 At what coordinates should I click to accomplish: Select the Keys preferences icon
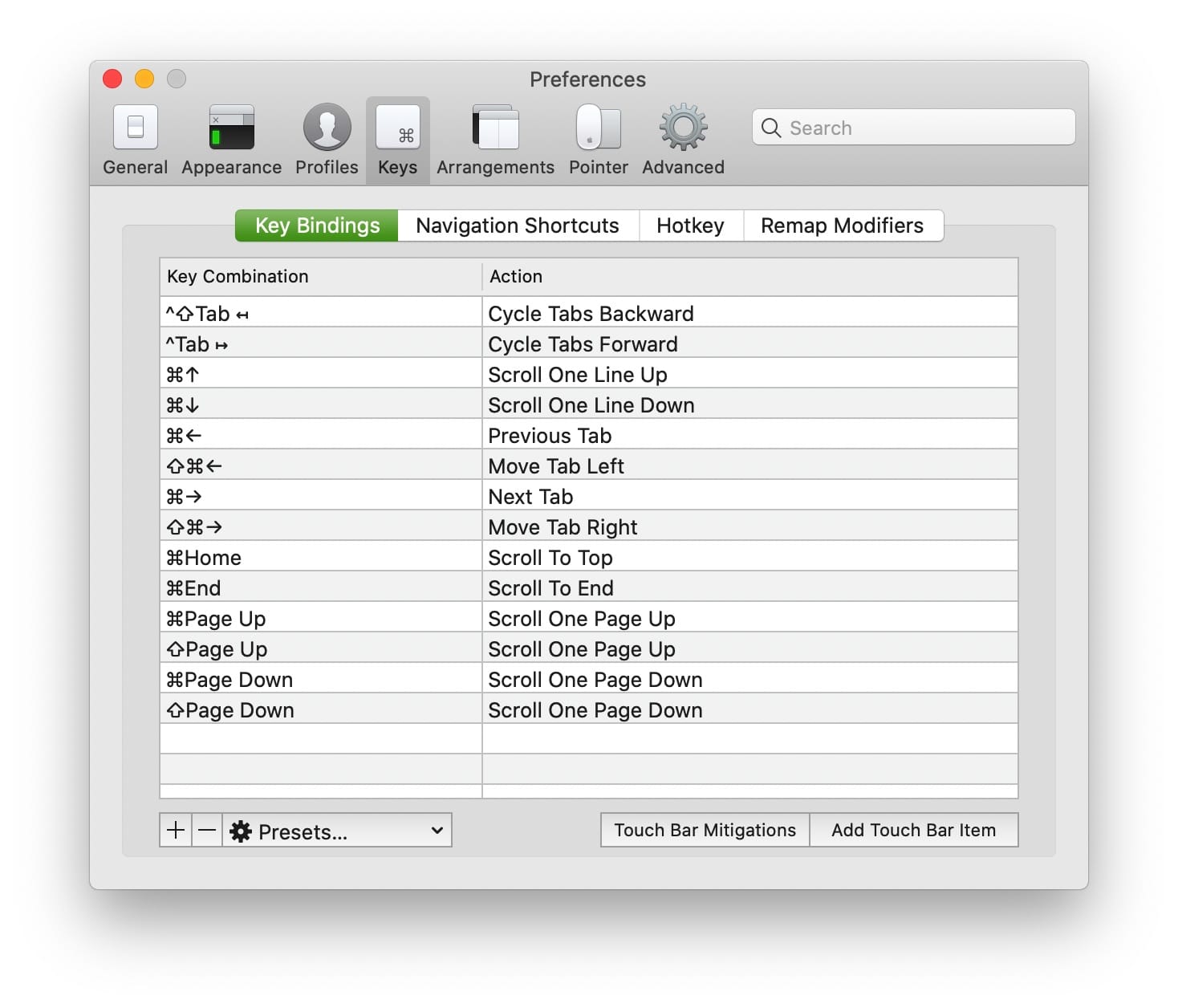coord(398,140)
